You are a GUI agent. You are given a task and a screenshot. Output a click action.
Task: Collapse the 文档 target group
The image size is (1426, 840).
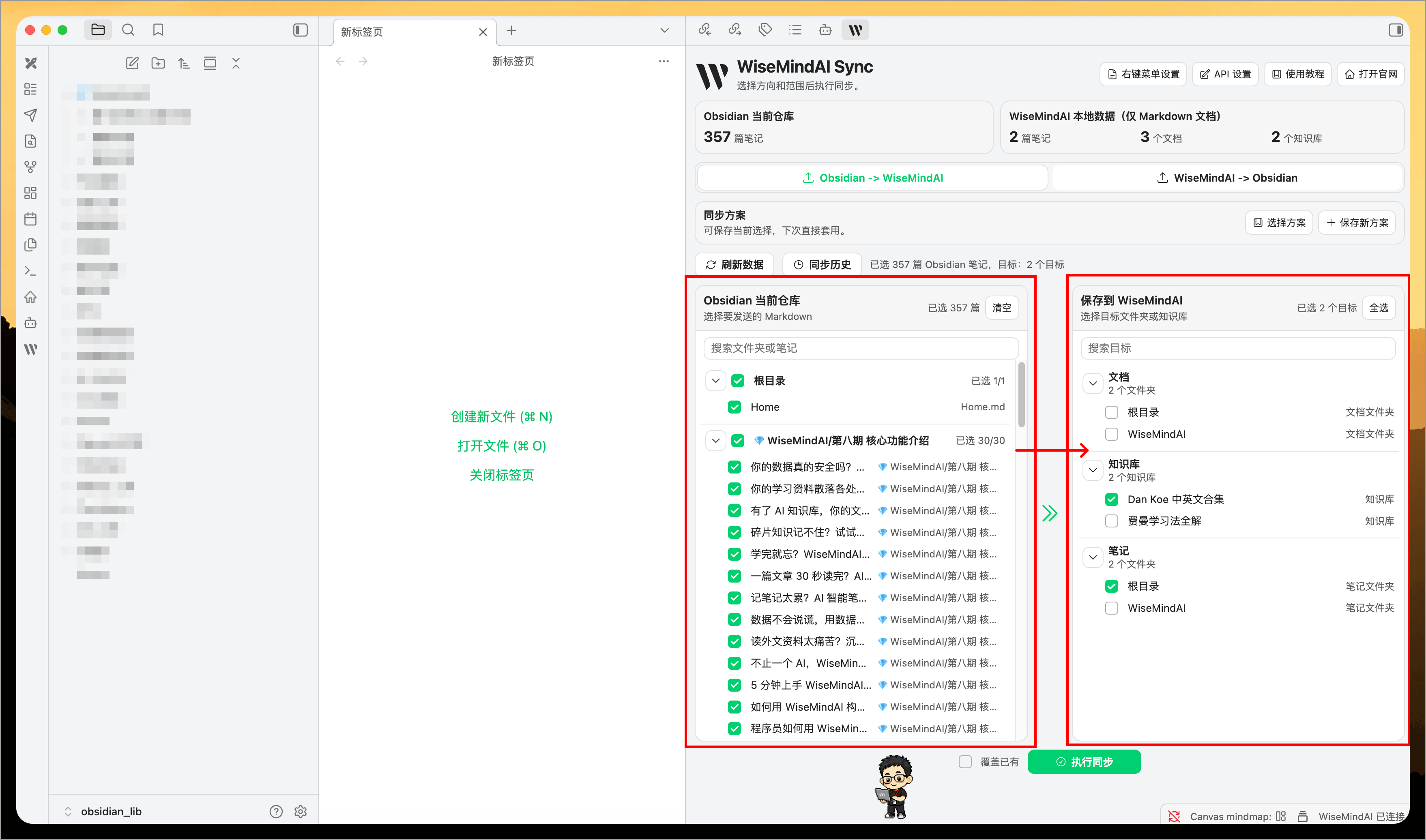(x=1093, y=383)
